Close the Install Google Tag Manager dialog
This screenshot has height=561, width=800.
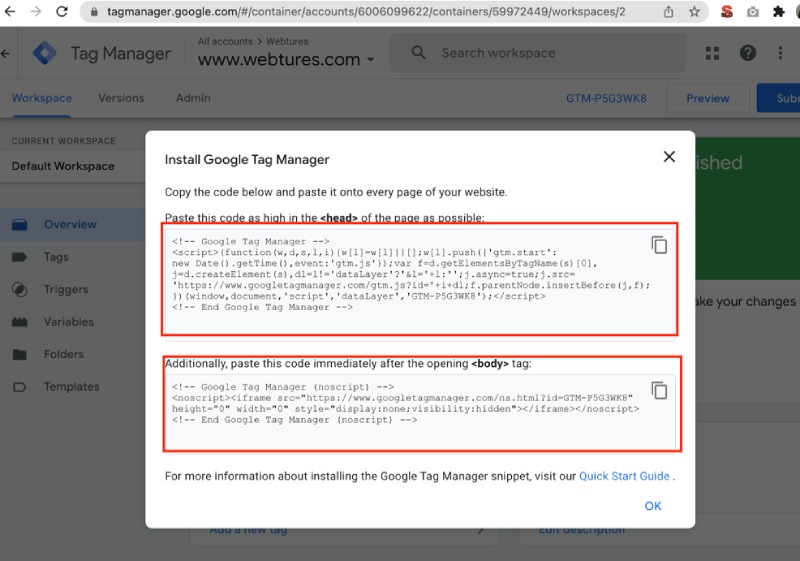point(669,157)
